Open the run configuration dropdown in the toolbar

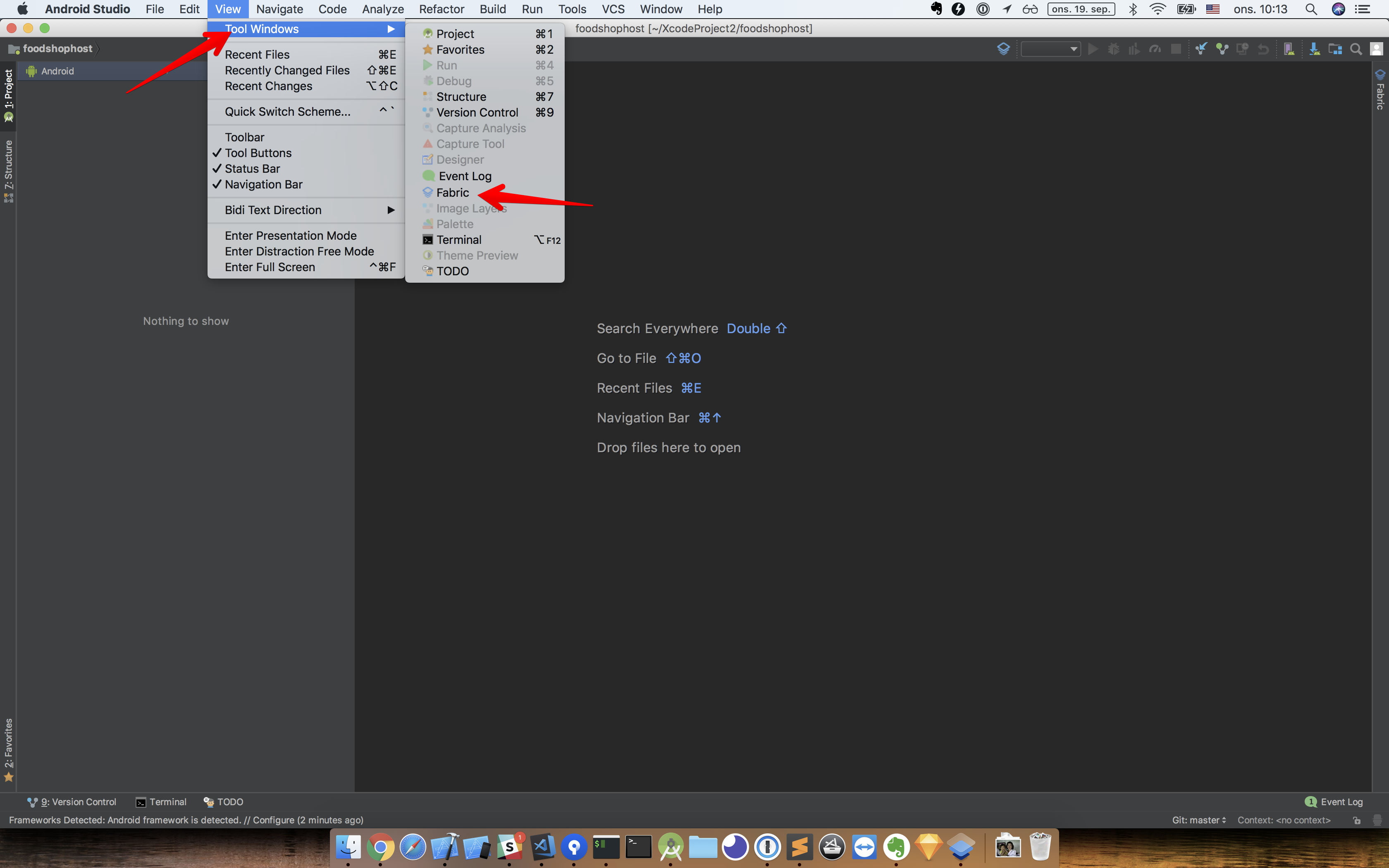point(1050,49)
